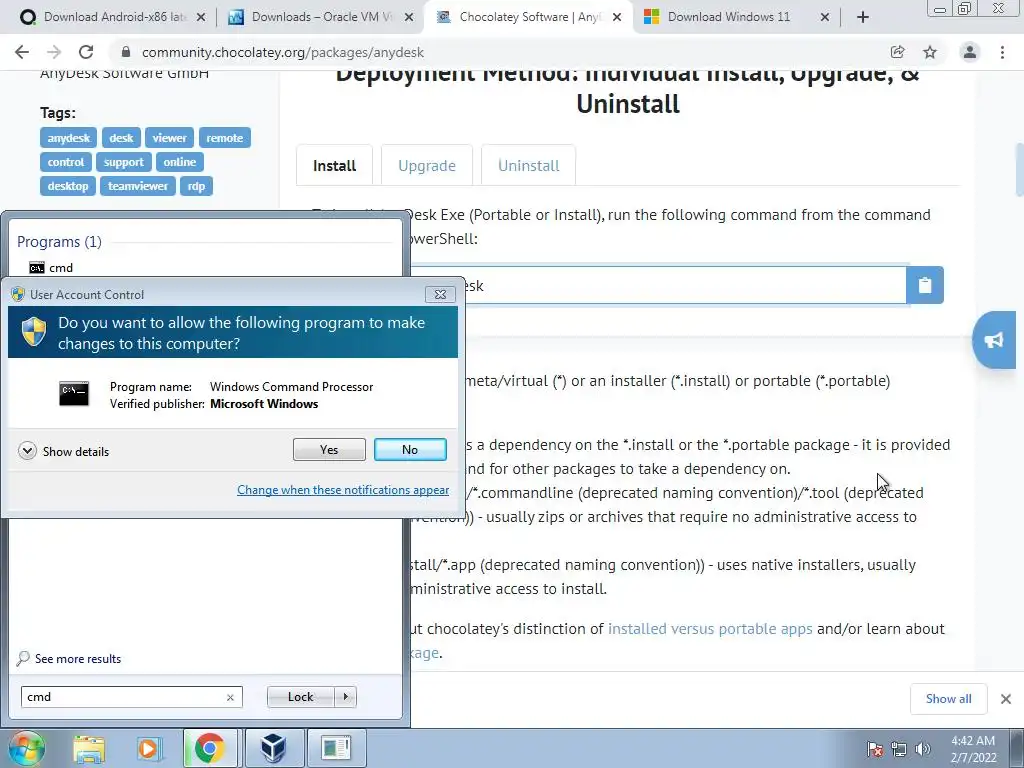
Task: Click the online tag
Action: tap(180, 162)
